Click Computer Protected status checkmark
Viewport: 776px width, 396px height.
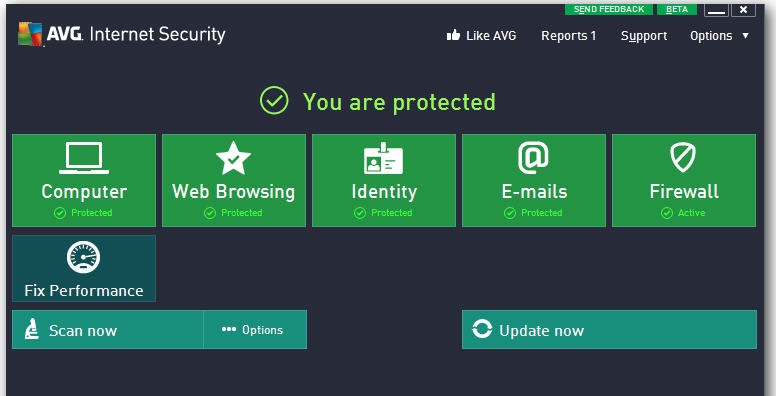click(60, 213)
